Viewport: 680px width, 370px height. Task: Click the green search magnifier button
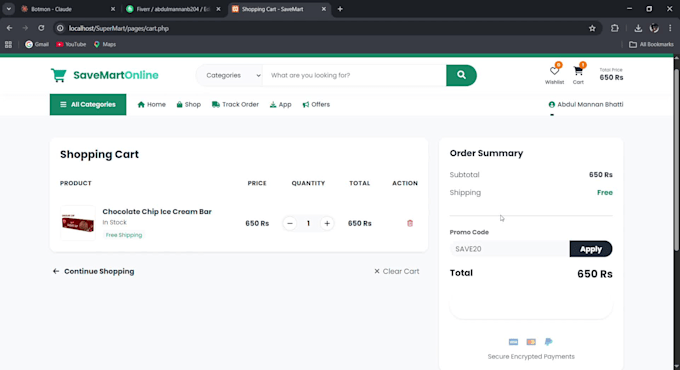point(461,75)
